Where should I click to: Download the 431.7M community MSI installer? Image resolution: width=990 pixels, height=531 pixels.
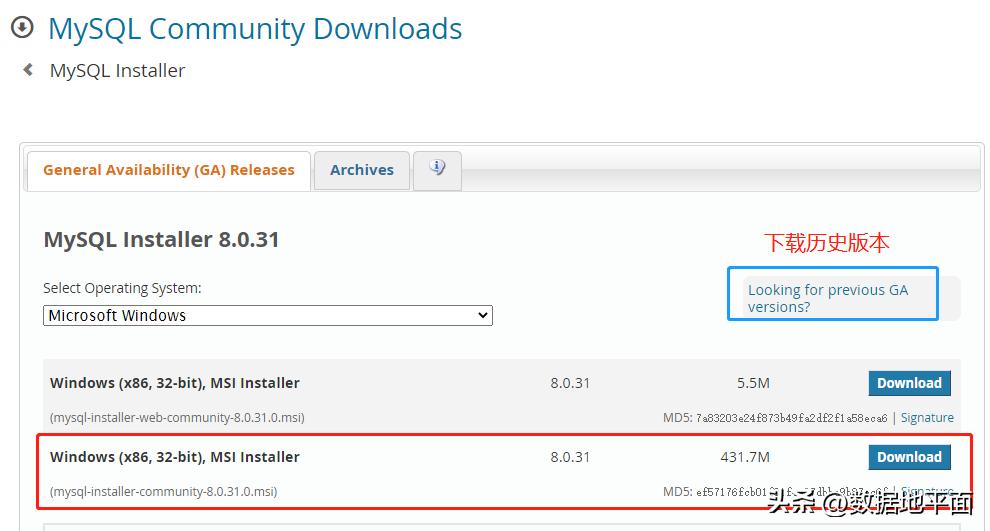(x=909, y=457)
